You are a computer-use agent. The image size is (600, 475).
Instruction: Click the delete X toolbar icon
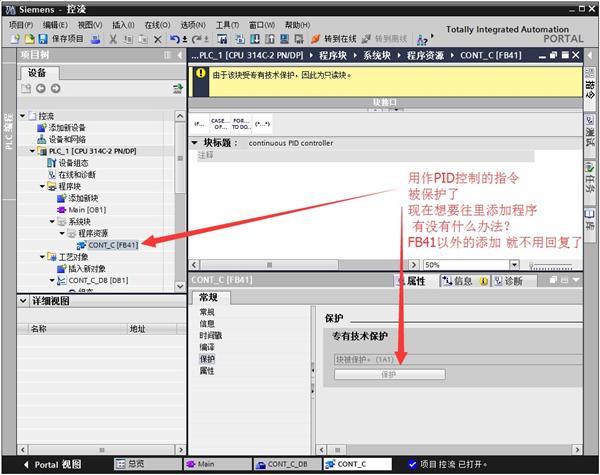tap(157, 39)
